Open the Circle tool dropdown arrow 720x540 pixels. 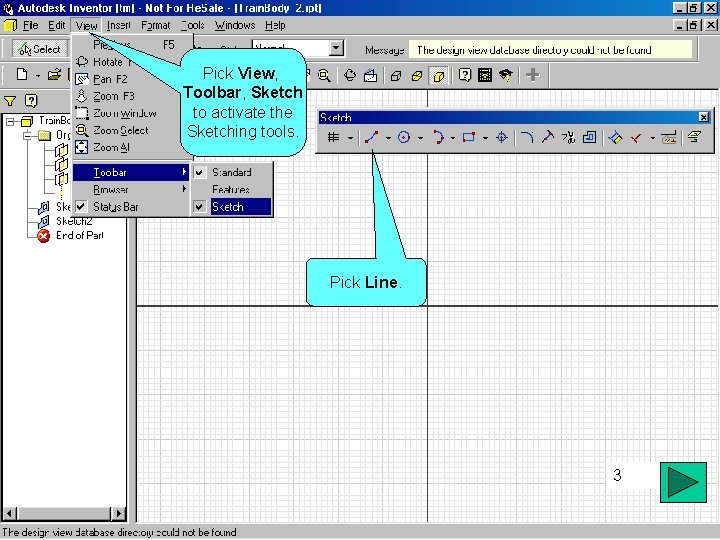tap(420, 137)
